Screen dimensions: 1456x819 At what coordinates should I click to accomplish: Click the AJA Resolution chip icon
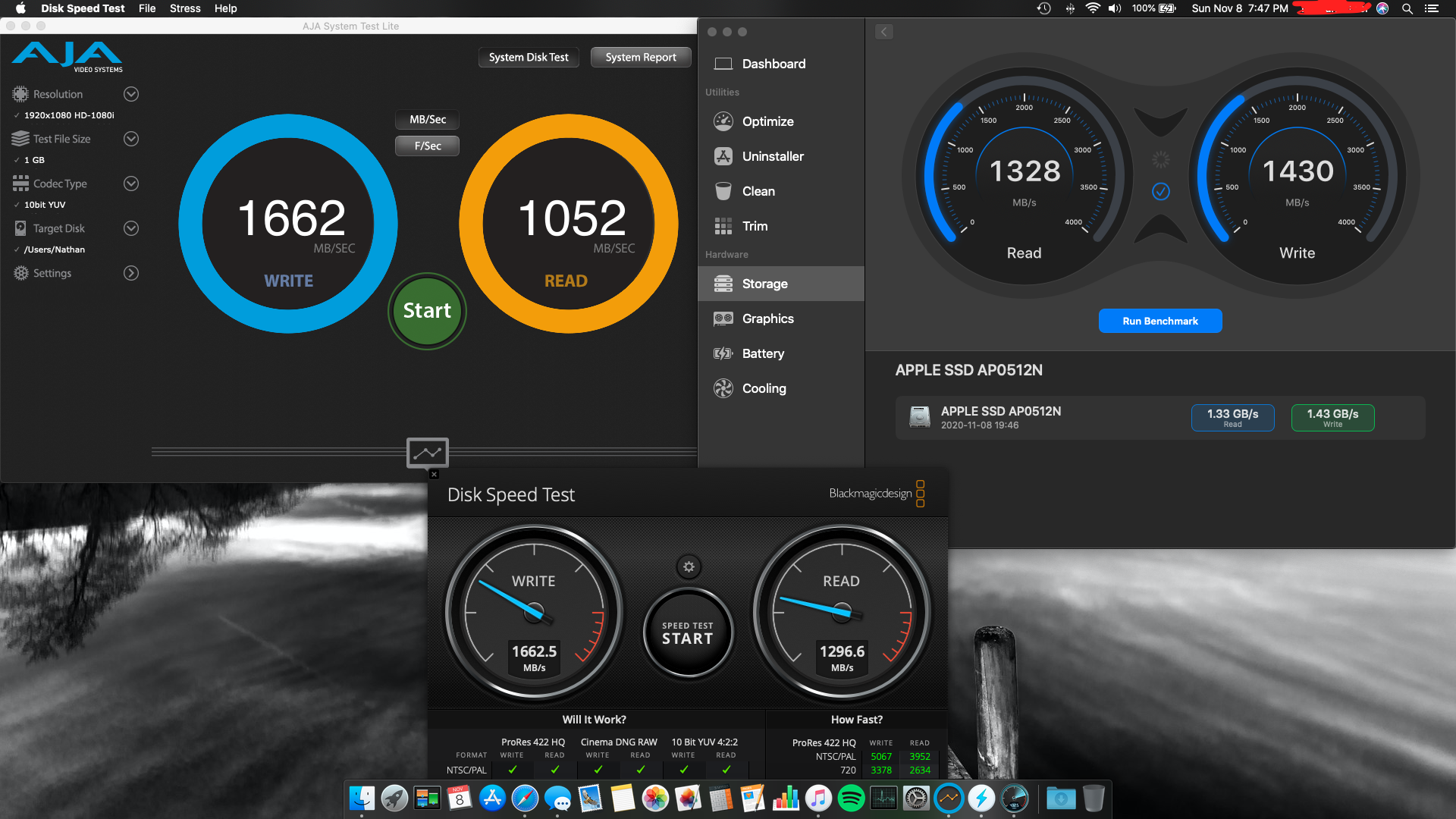[x=20, y=94]
